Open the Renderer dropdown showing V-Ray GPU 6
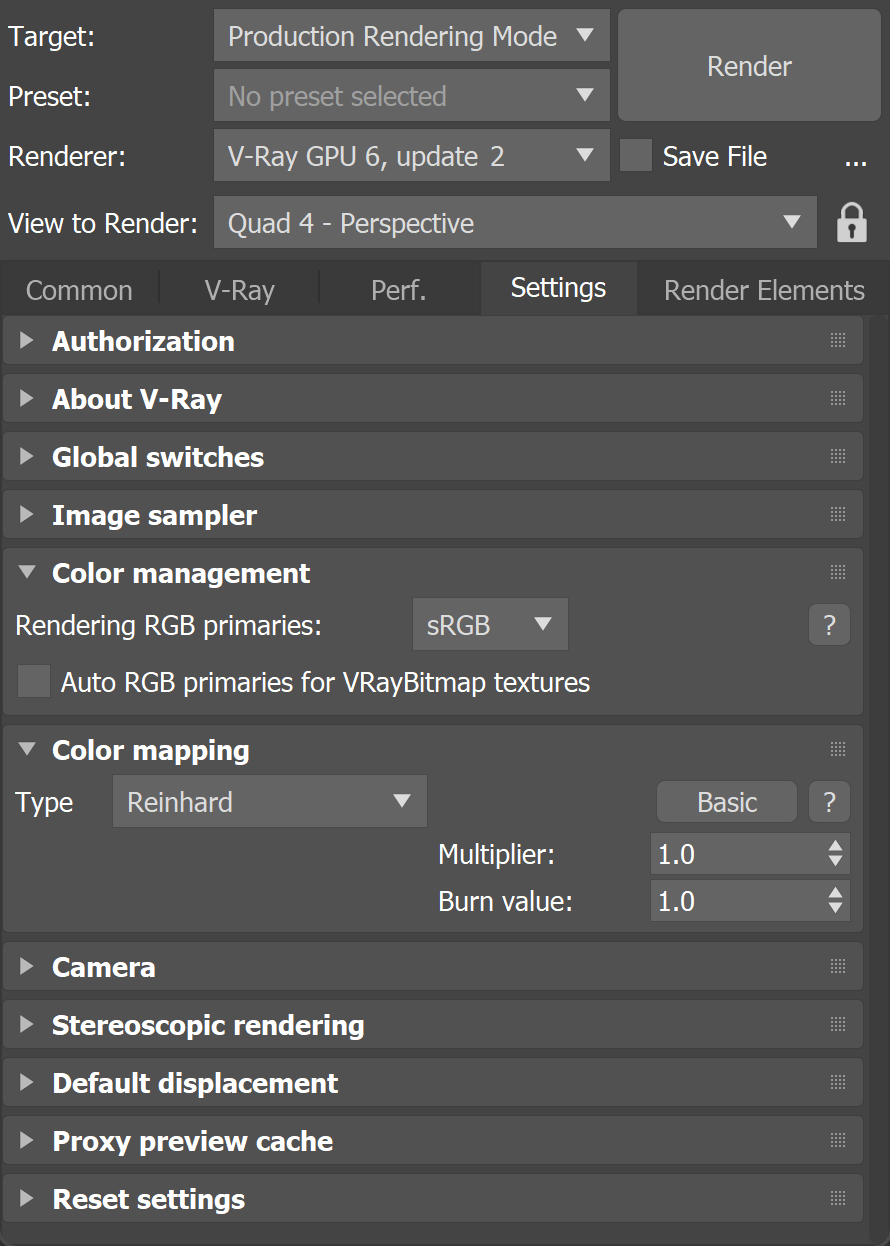The image size is (890, 1246). coord(411,156)
